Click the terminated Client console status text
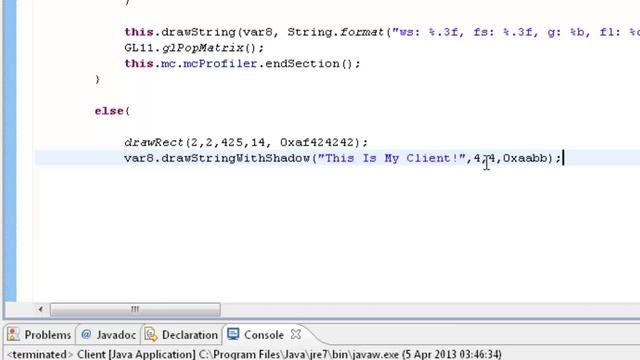 point(254,354)
